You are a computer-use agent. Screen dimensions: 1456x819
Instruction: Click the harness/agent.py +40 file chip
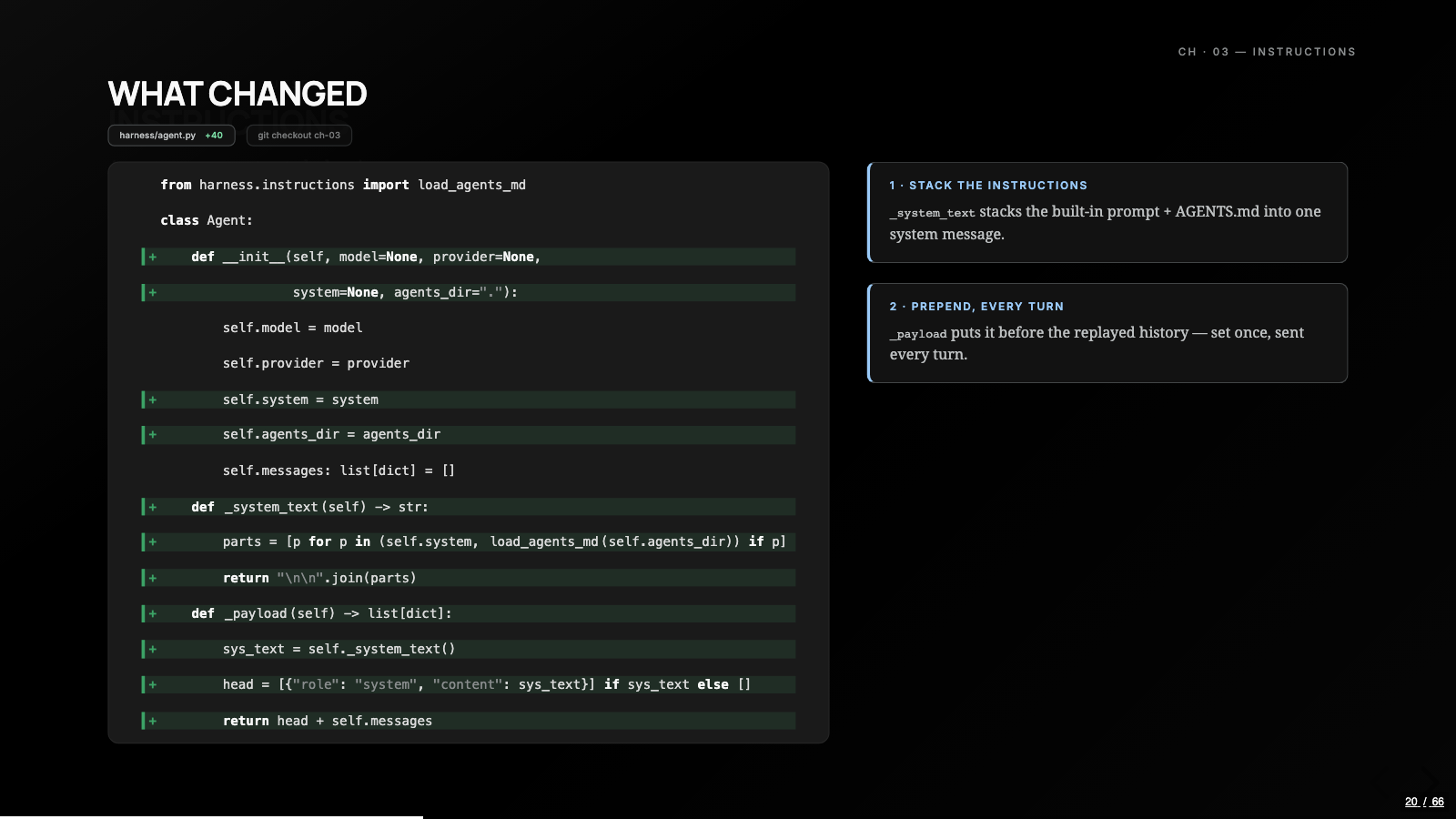[x=171, y=136]
